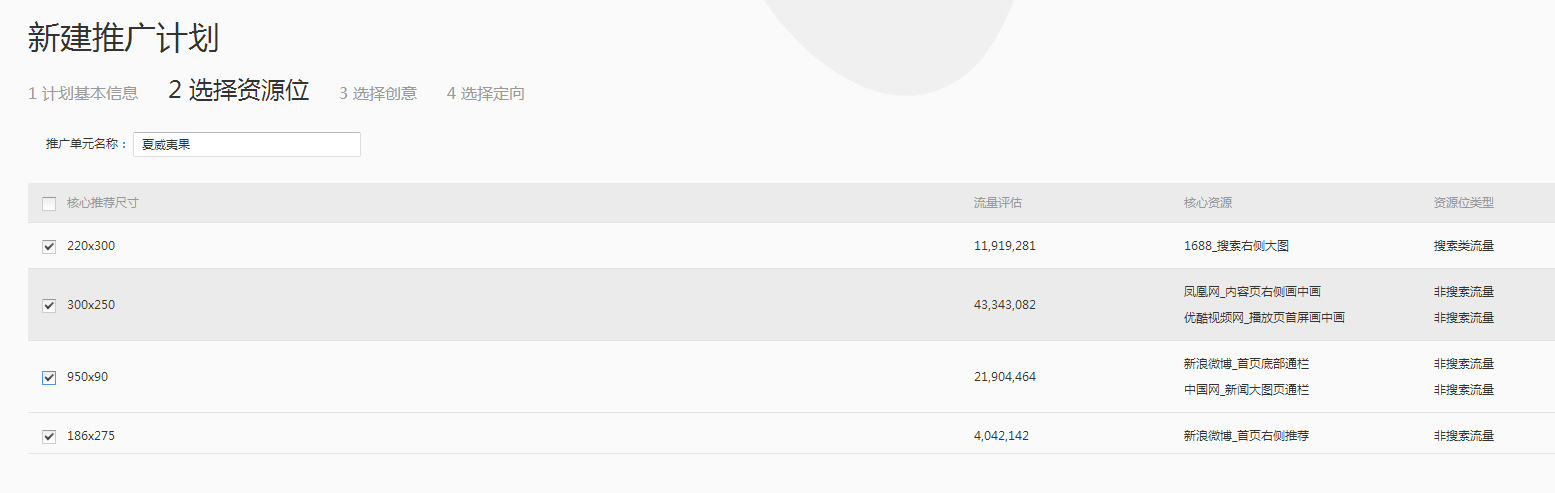Uncheck the 300x250 size checkbox

click(x=49, y=305)
